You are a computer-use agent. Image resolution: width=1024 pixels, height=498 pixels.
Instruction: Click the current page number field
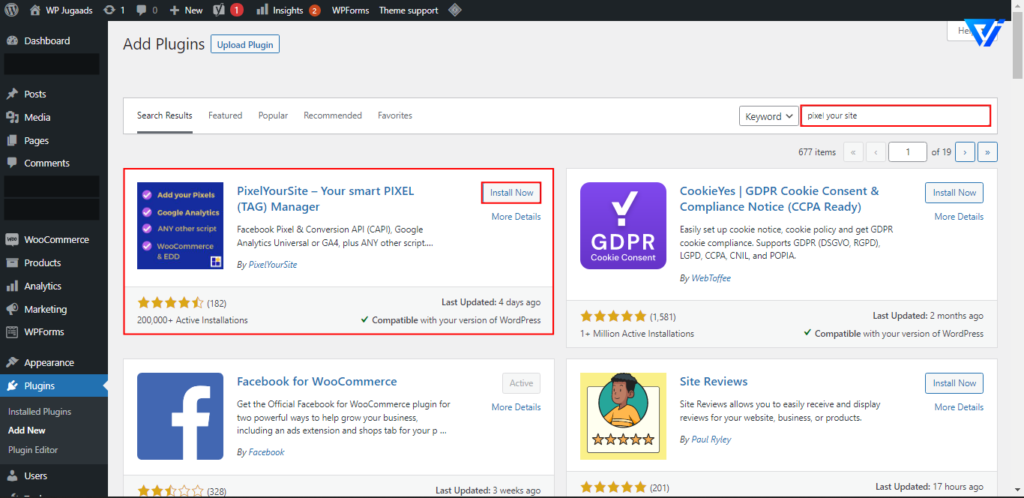(908, 152)
